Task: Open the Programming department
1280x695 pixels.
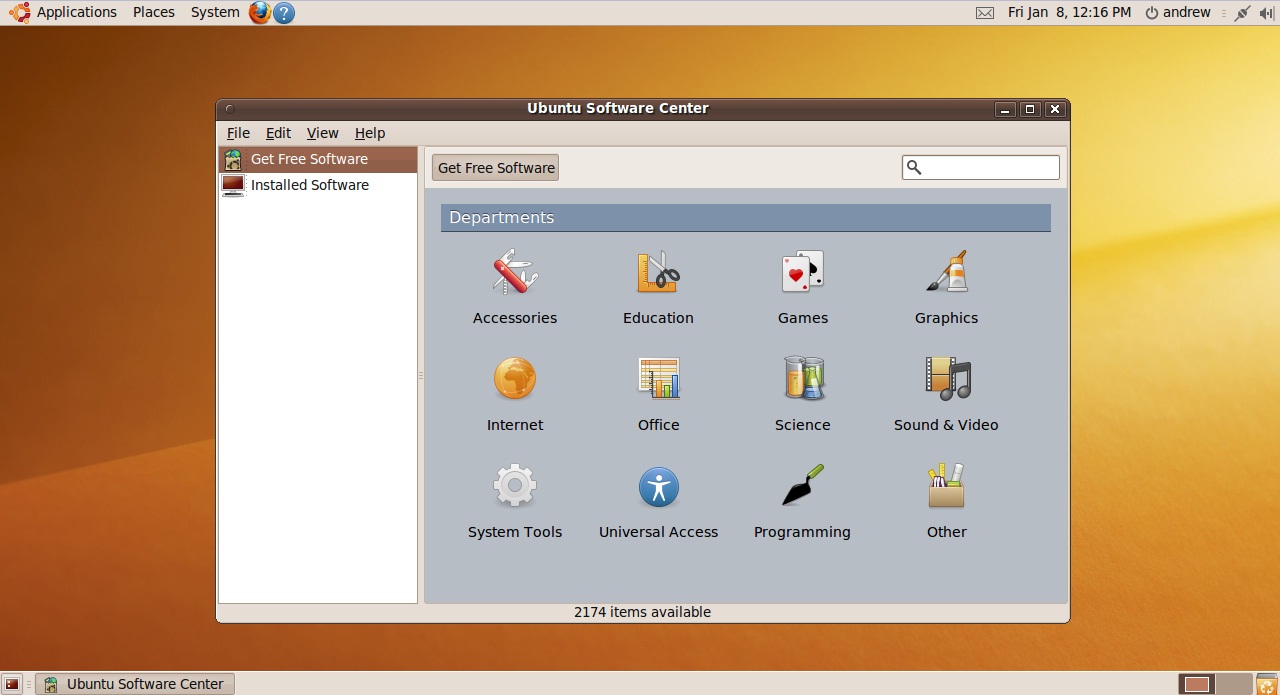Action: tap(802, 501)
